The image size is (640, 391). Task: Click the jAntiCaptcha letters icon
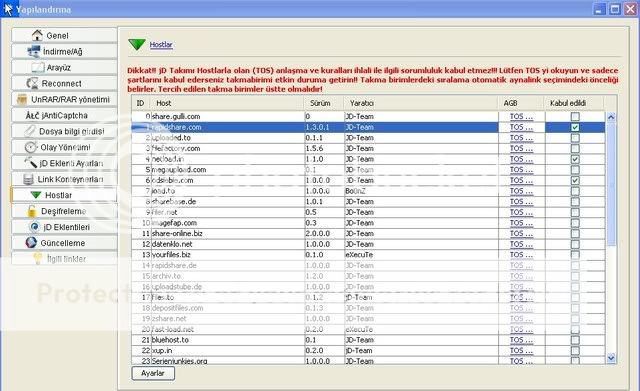[x=32, y=116]
